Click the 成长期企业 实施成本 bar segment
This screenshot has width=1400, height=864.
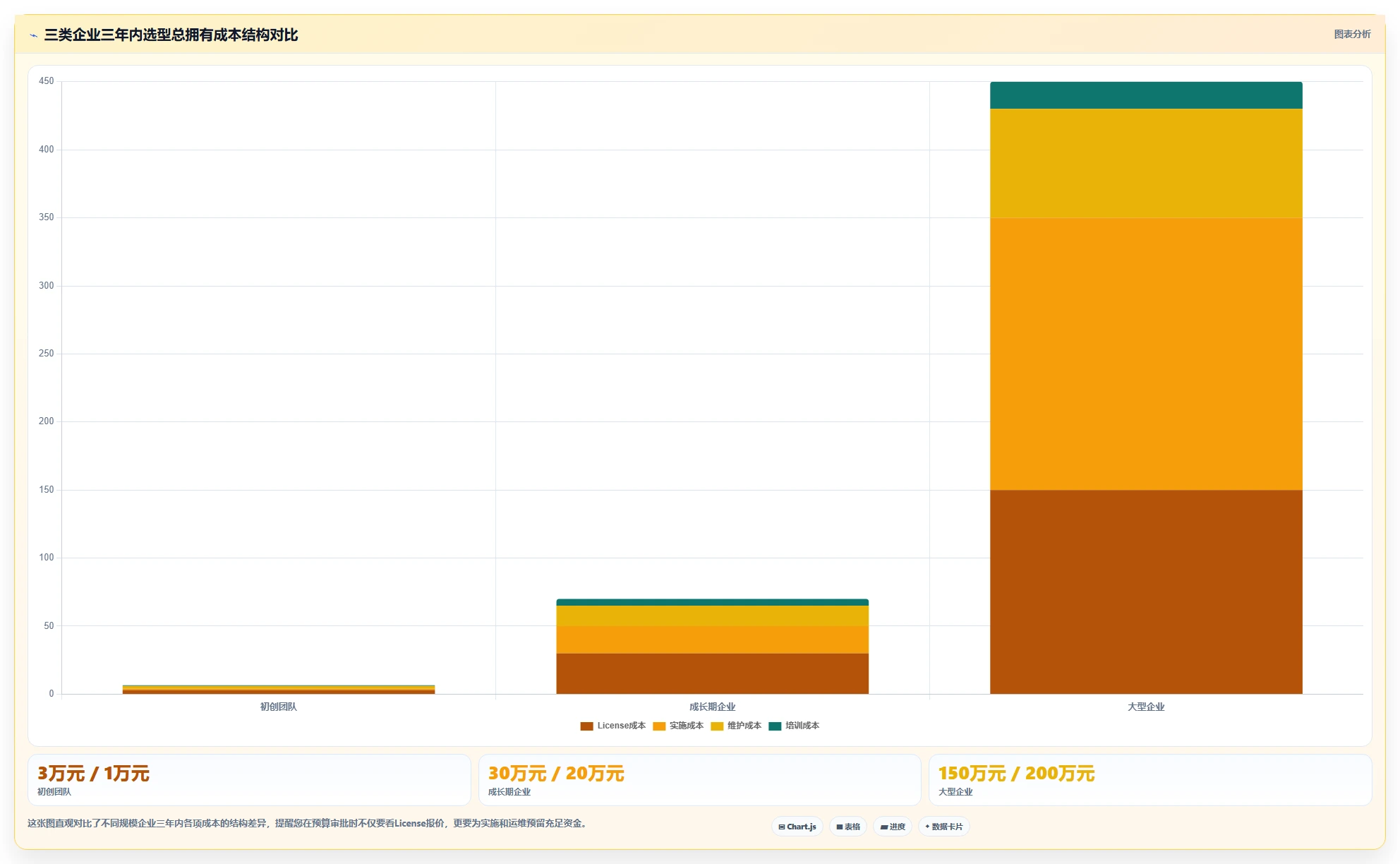point(713,640)
